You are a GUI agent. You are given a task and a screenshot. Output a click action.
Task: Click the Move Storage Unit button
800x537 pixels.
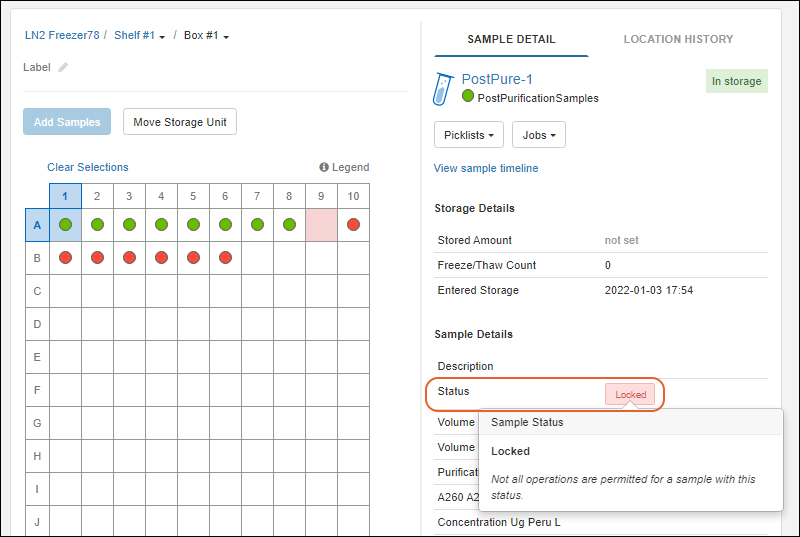tap(180, 122)
